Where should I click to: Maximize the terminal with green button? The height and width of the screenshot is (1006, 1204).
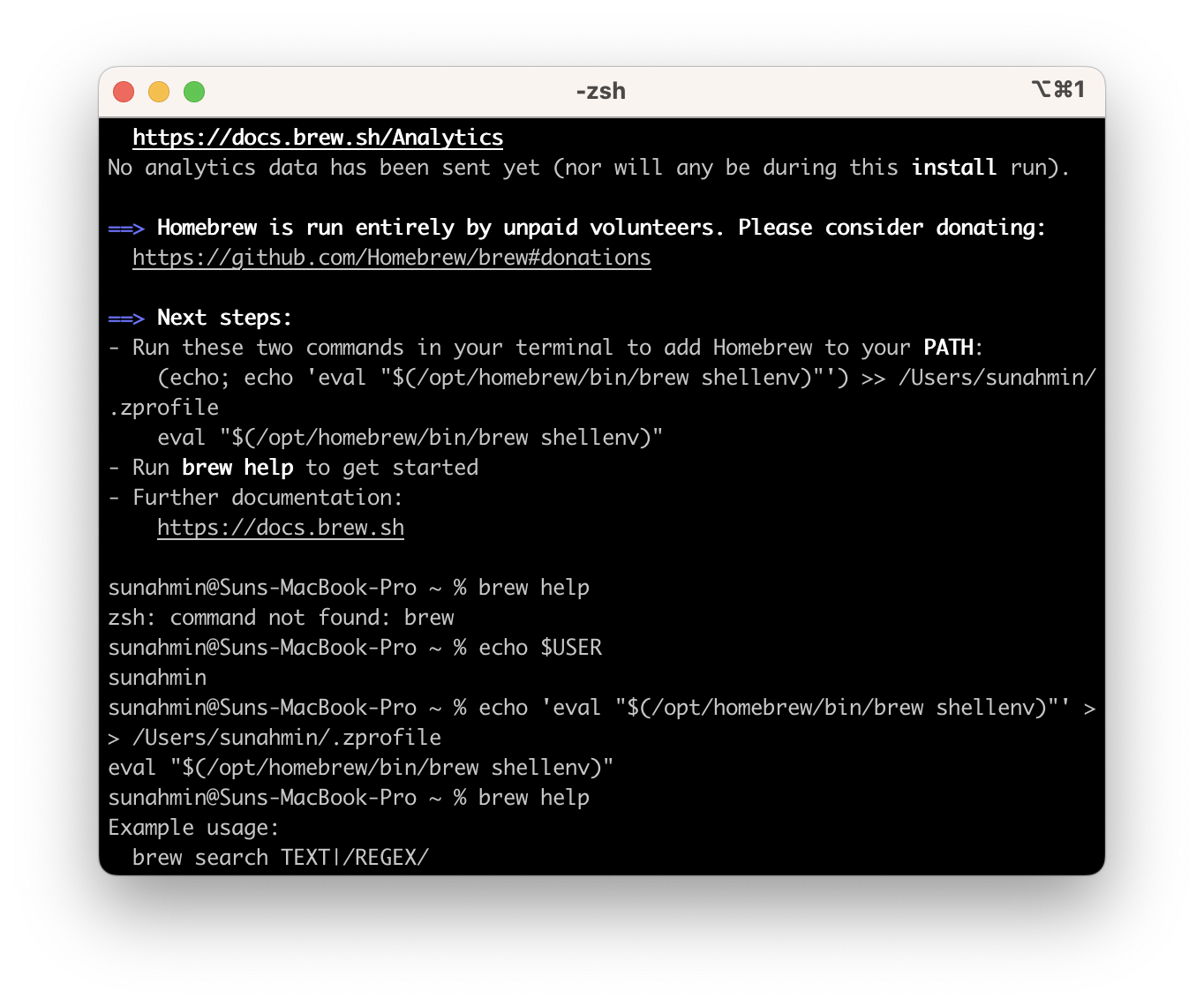point(194,92)
